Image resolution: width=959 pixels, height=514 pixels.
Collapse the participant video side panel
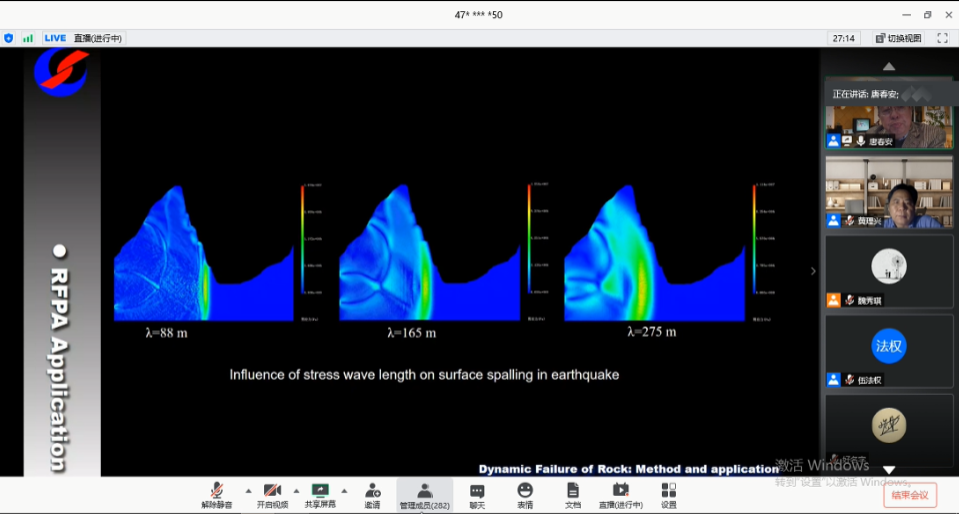point(813,271)
